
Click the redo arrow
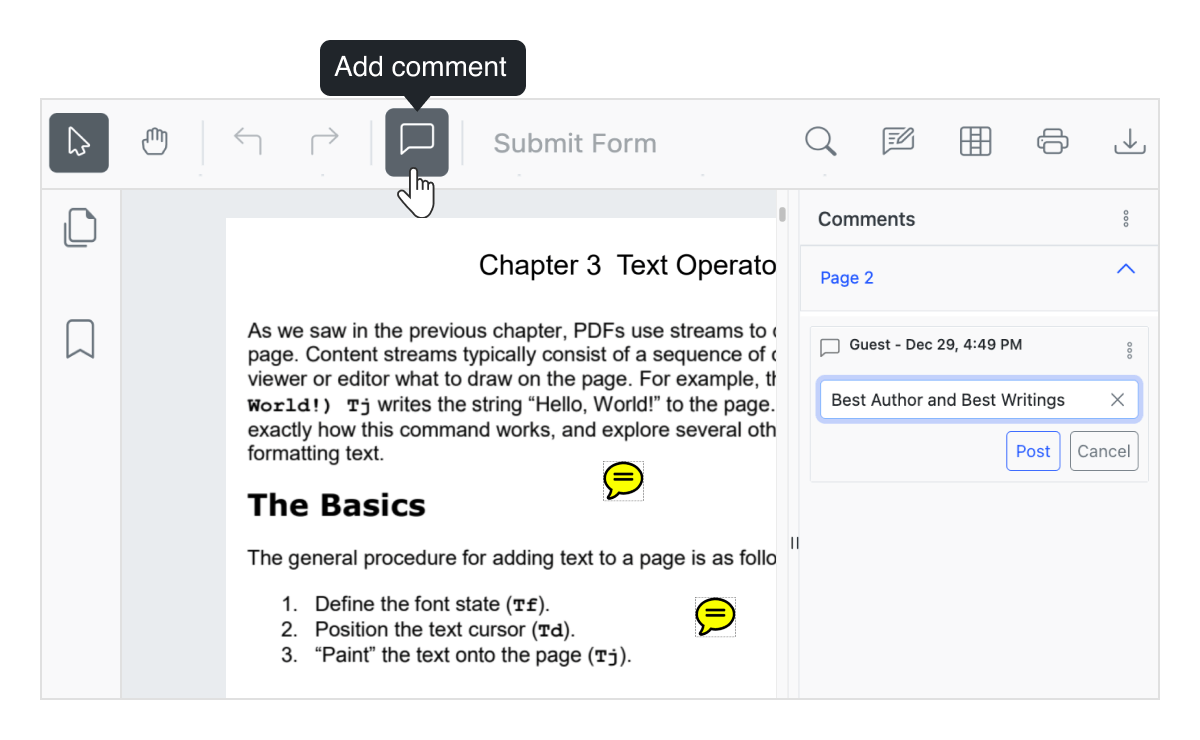click(x=323, y=142)
